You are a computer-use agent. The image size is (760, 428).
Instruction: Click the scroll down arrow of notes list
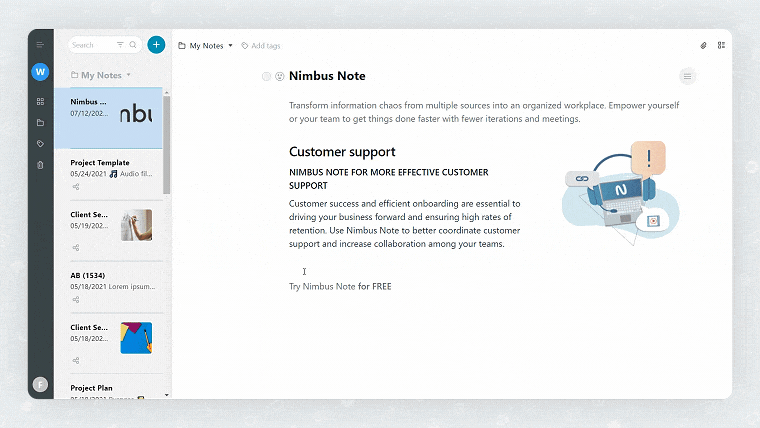[x=167, y=395]
